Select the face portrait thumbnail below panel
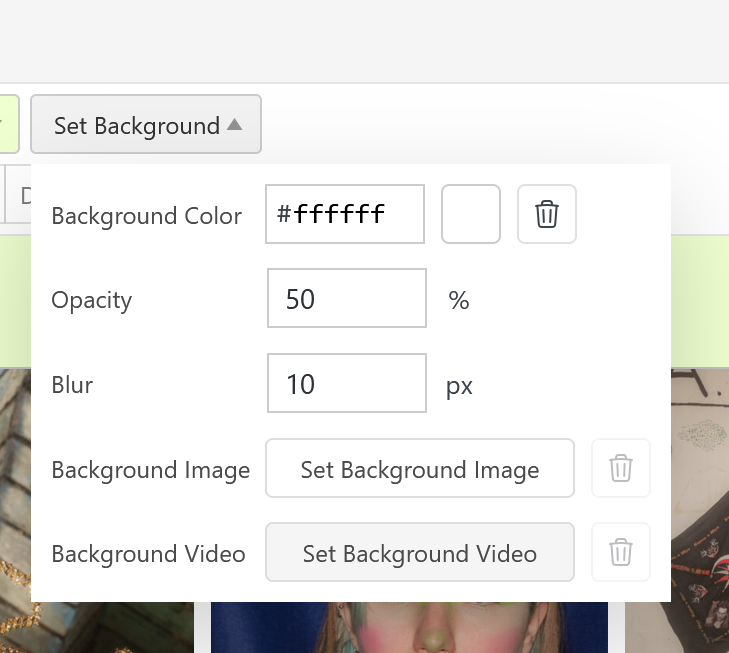This screenshot has height=653, width=729. pyautogui.click(x=408, y=628)
